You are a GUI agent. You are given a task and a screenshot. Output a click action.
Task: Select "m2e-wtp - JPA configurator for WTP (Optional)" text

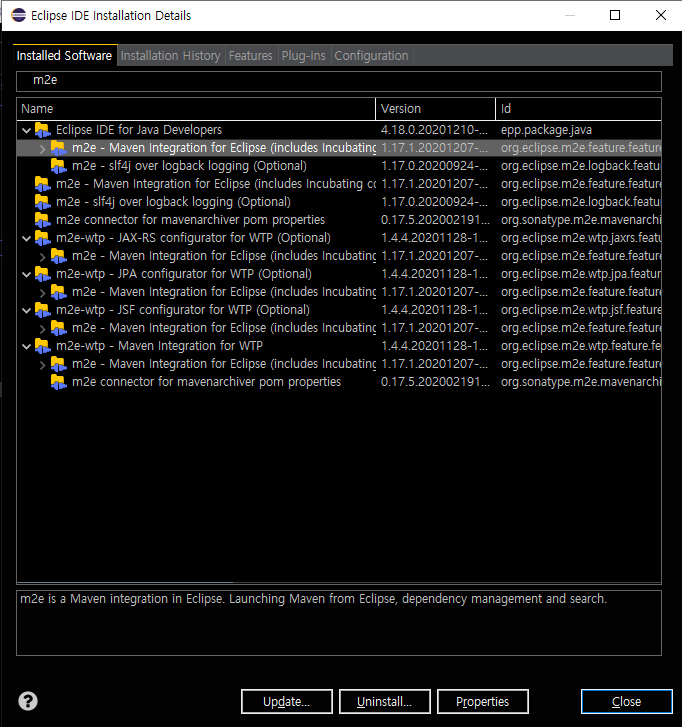tap(184, 274)
